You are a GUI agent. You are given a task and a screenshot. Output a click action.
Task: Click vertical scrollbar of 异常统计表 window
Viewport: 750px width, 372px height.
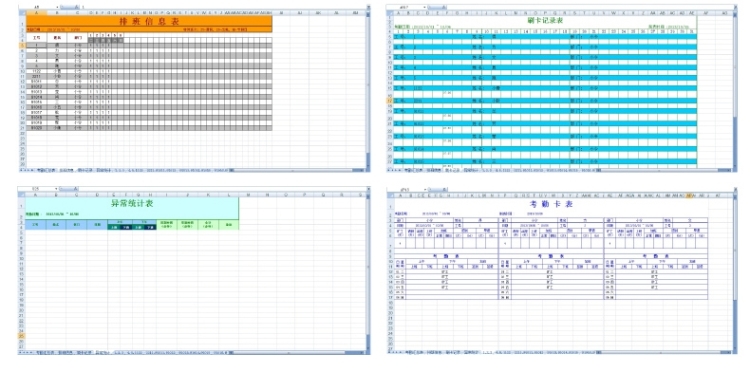click(368, 271)
